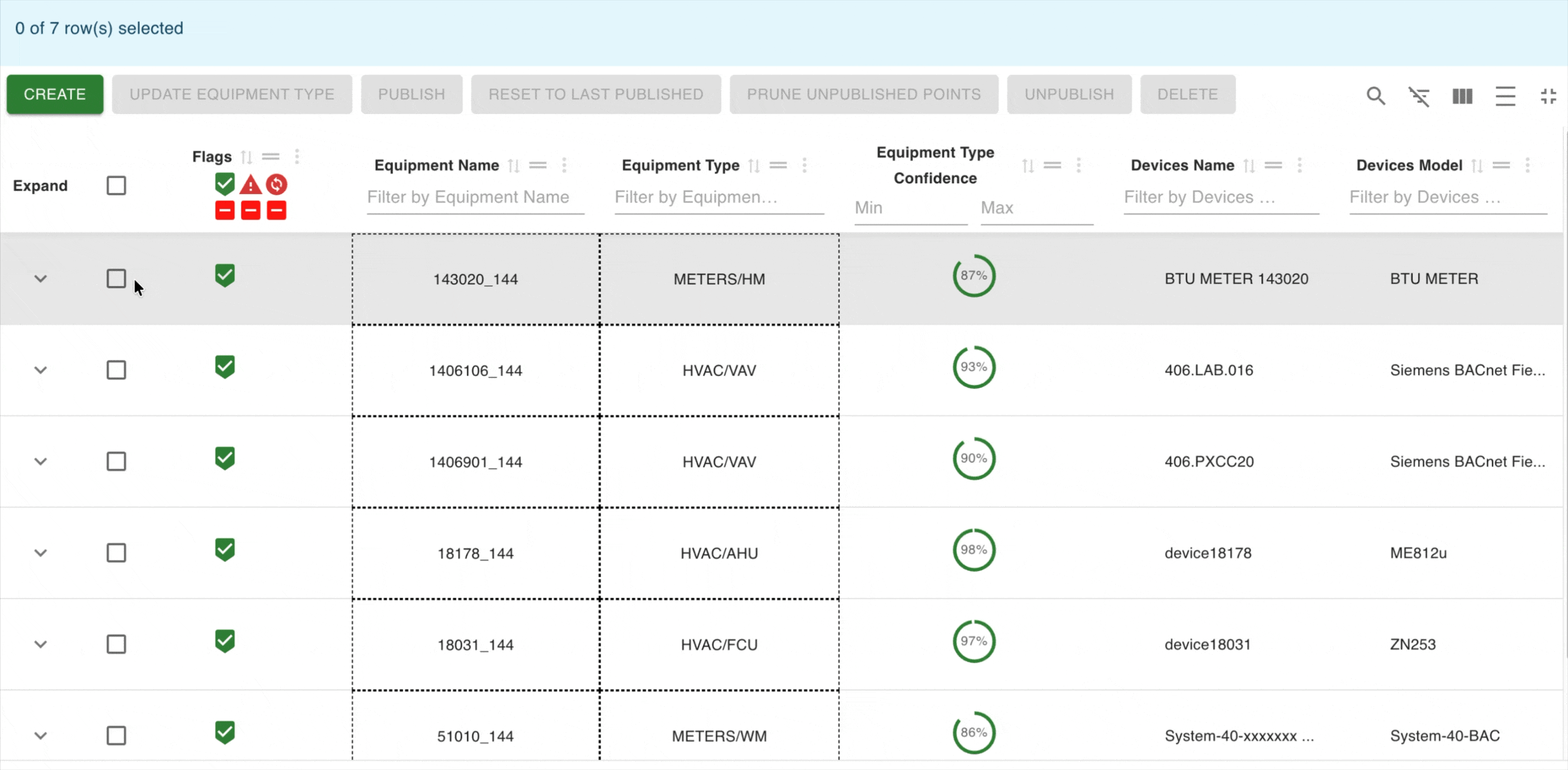Select row 51010_144 checkbox
Viewport: 1568px width, 770px height.
click(117, 735)
